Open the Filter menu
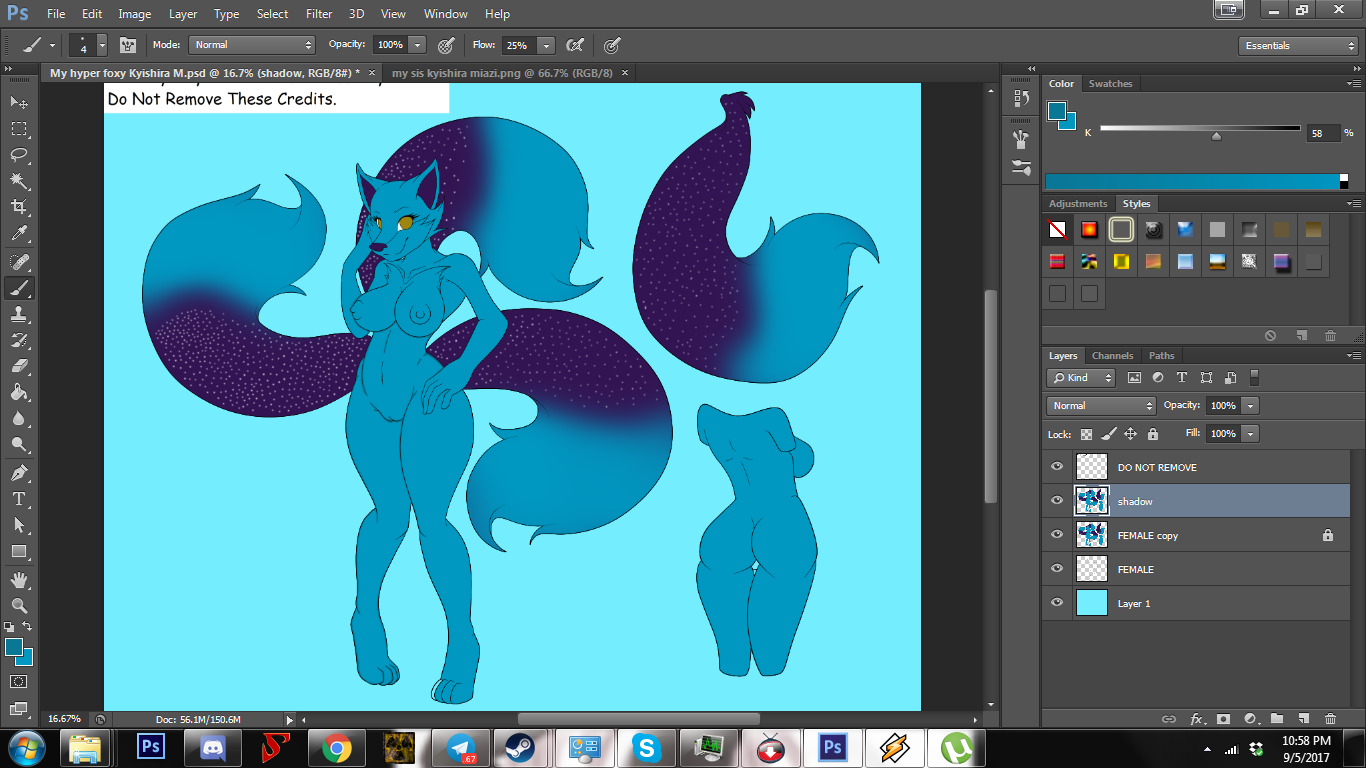The width and height of the screenshot is (1366, 768). (x=319, y=14)
